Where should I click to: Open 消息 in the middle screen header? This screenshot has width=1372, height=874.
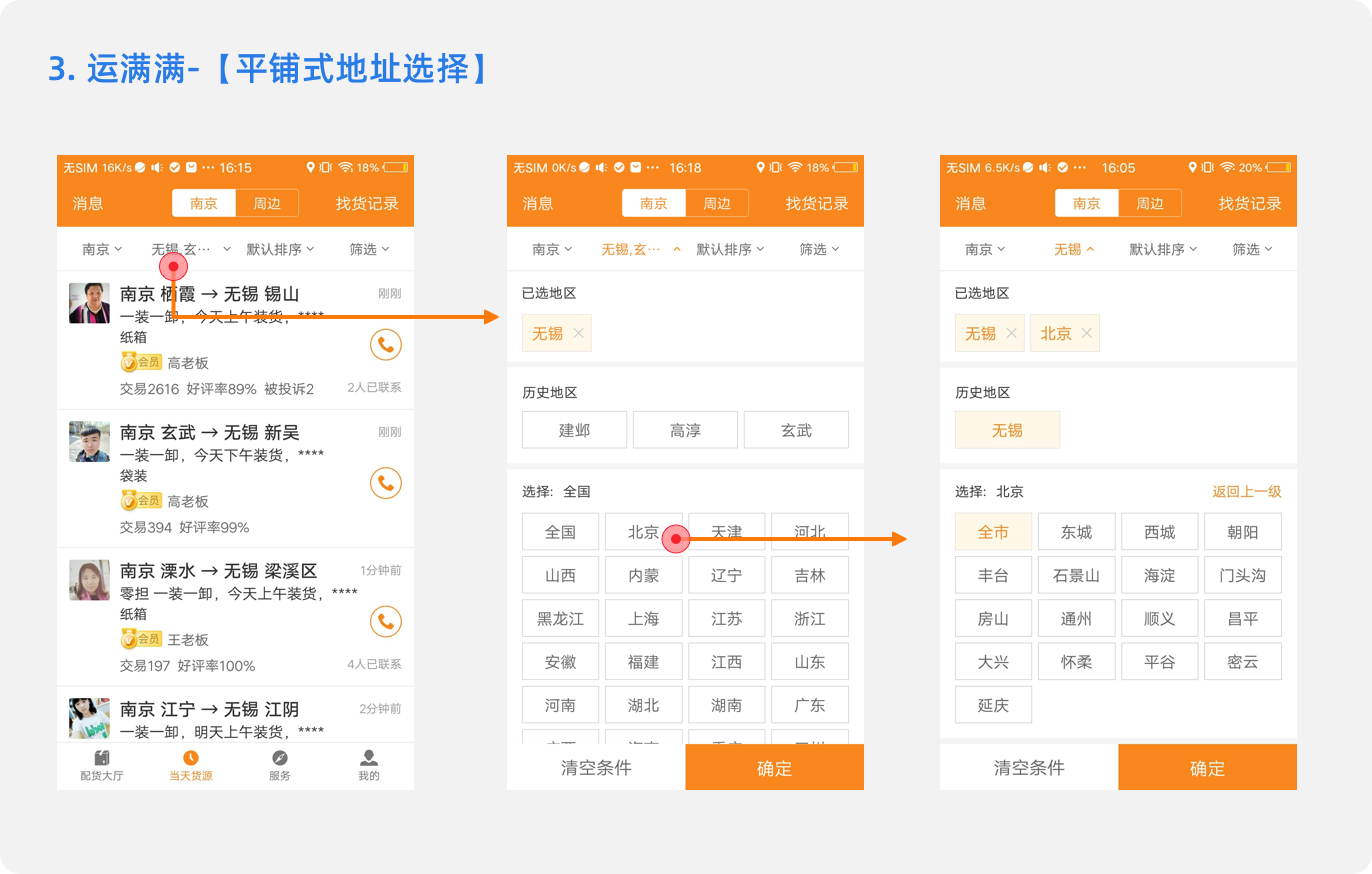[x=538, y=203]
